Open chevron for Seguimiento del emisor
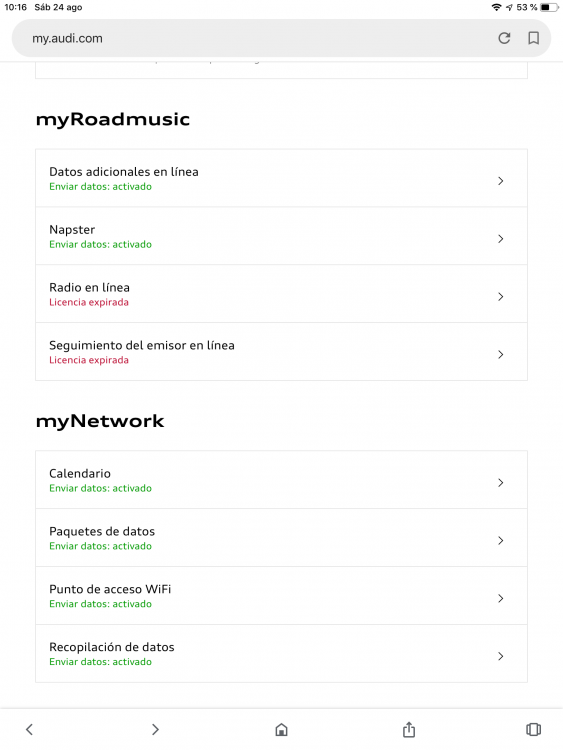Viewport: 563px width, 750px height. tap(500, 354)
